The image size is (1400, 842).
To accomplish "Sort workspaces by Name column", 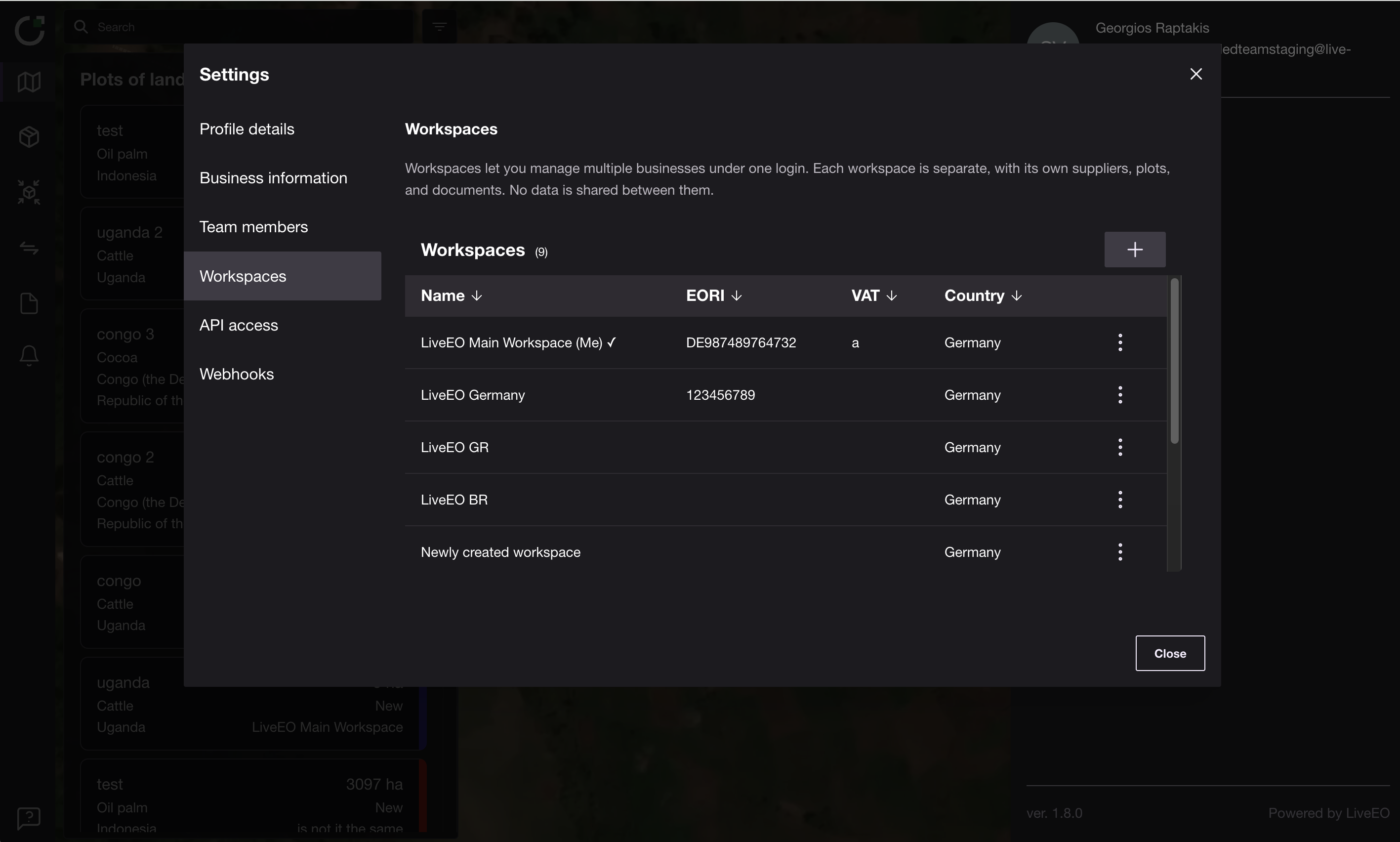I will 452,295.
